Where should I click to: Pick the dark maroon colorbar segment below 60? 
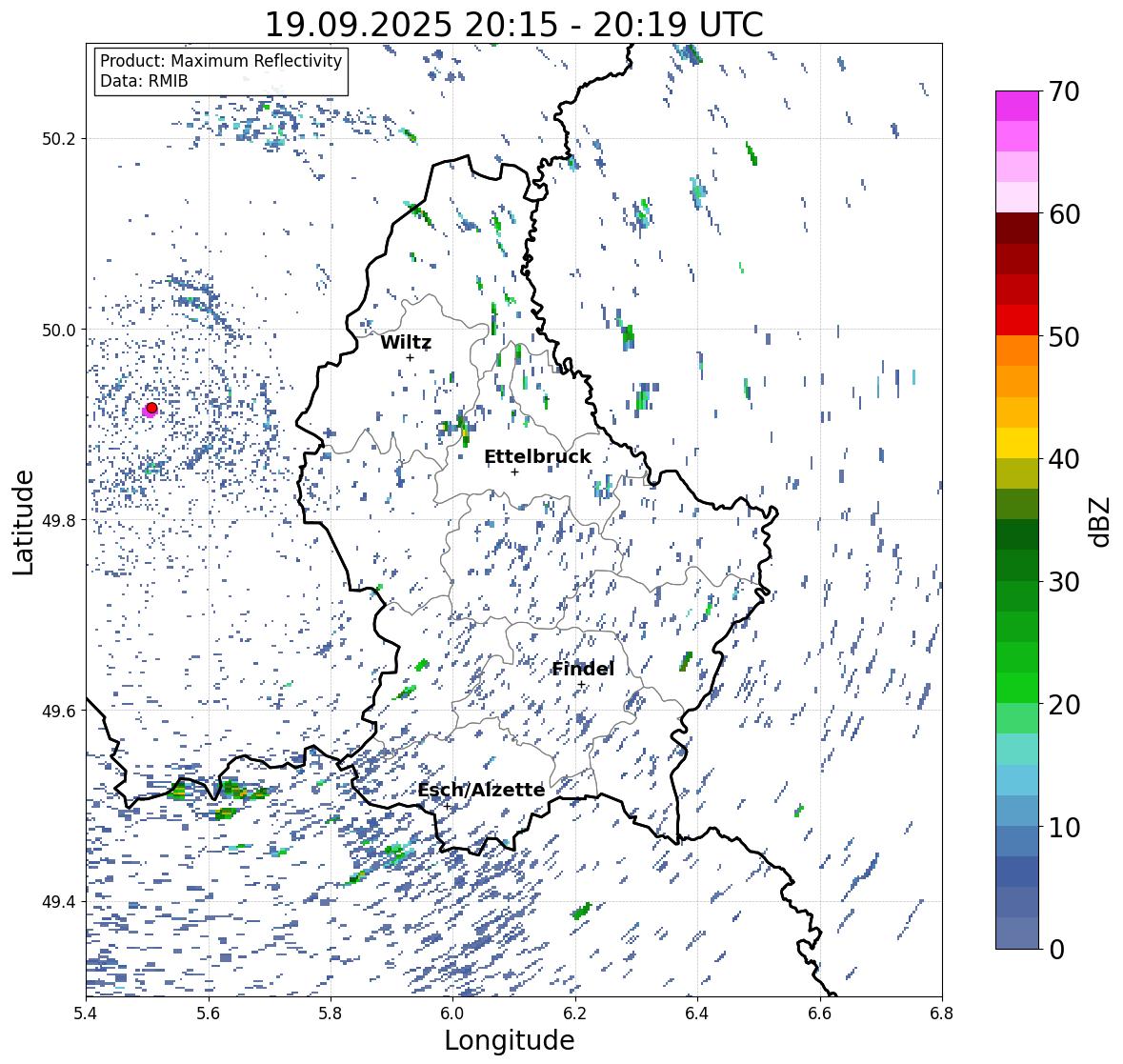click(1017, 228)
